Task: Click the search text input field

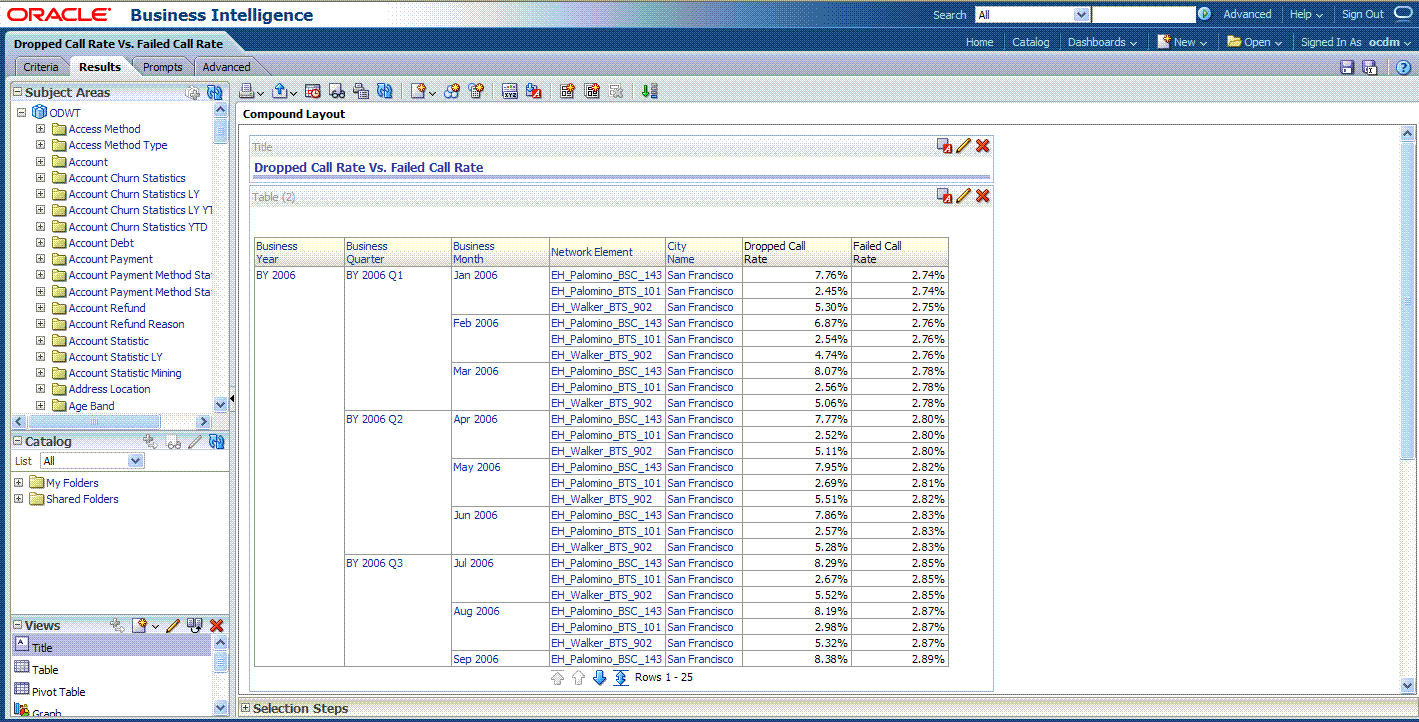Action: 1143,15
